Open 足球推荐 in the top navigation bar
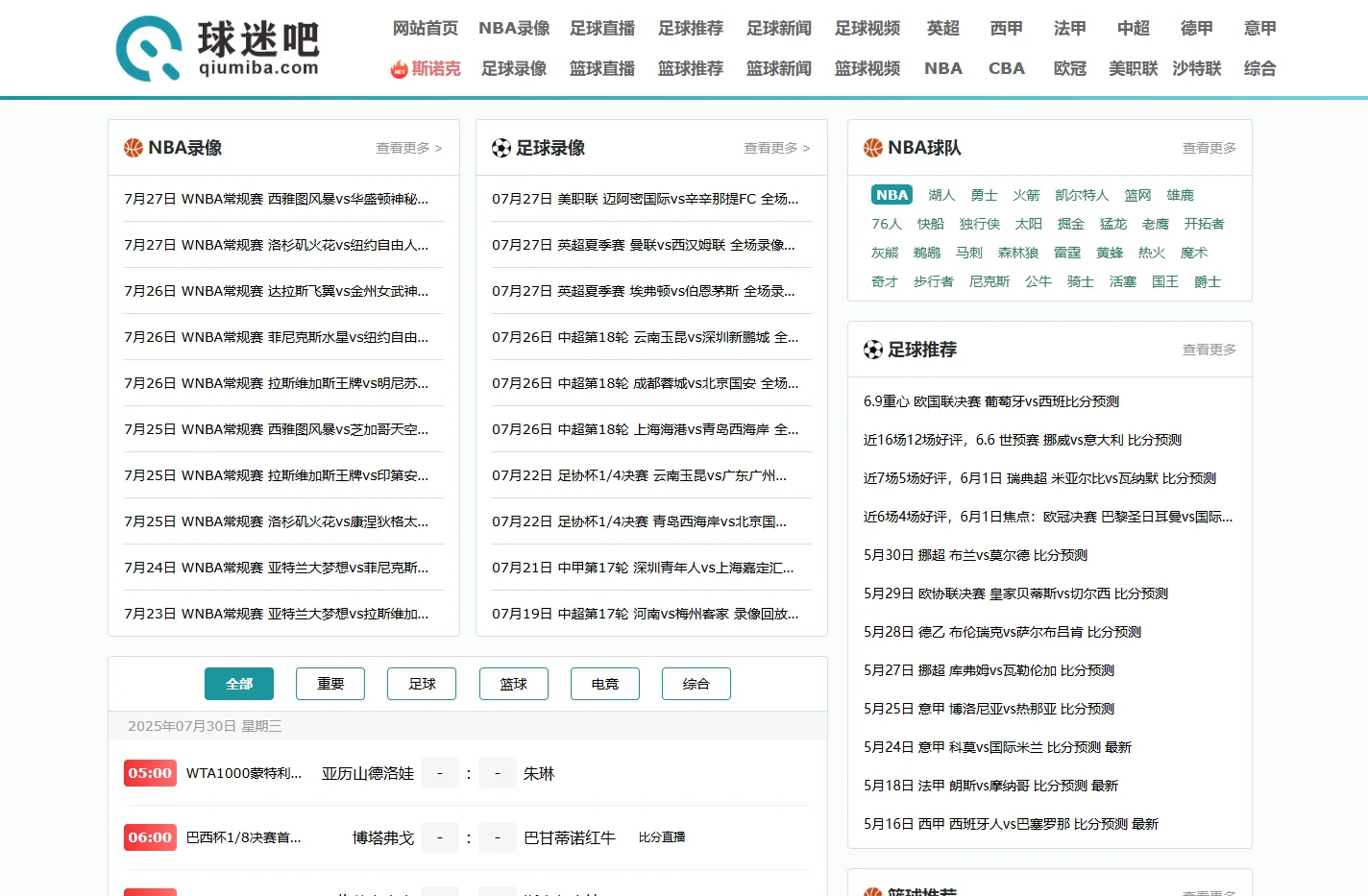The image size is (1368, 896). coord(691,29)
